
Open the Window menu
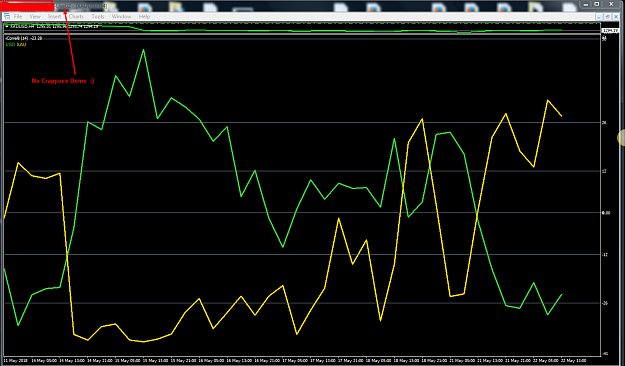(x=121, y=16)
